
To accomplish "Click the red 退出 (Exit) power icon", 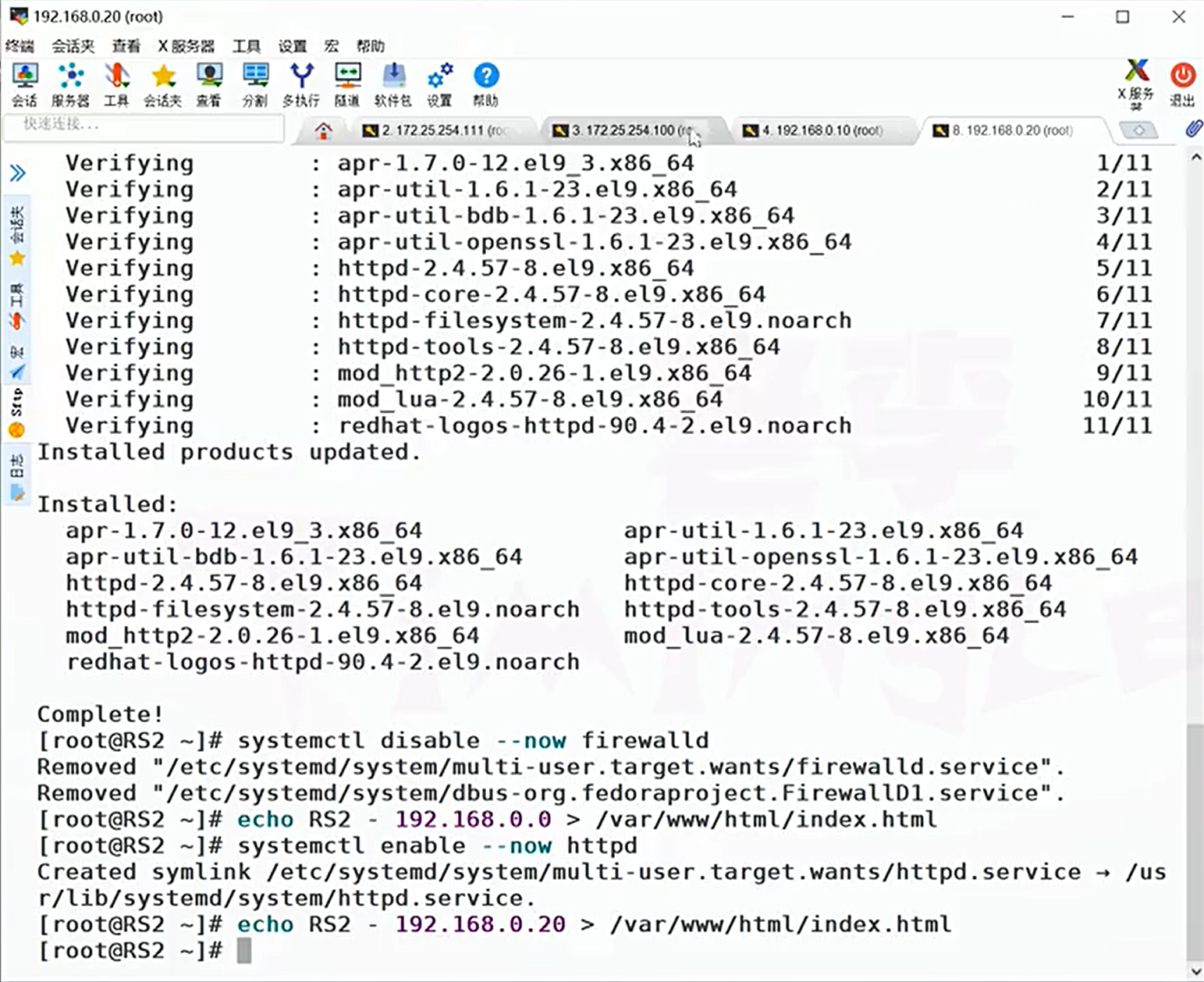I will click(1182, 84).
